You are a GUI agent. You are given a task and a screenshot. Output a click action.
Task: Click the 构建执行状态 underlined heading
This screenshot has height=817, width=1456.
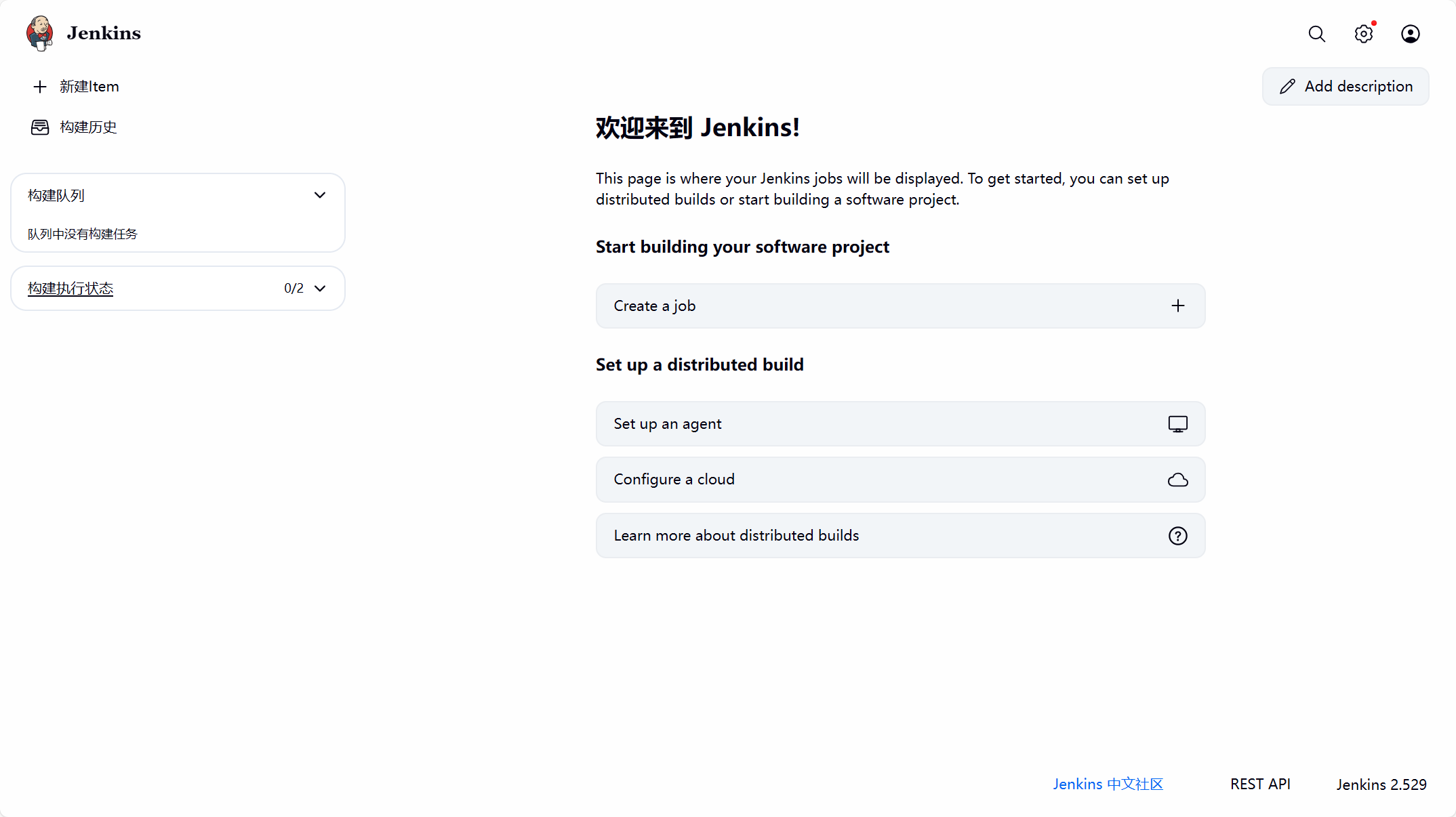point(70,288)
